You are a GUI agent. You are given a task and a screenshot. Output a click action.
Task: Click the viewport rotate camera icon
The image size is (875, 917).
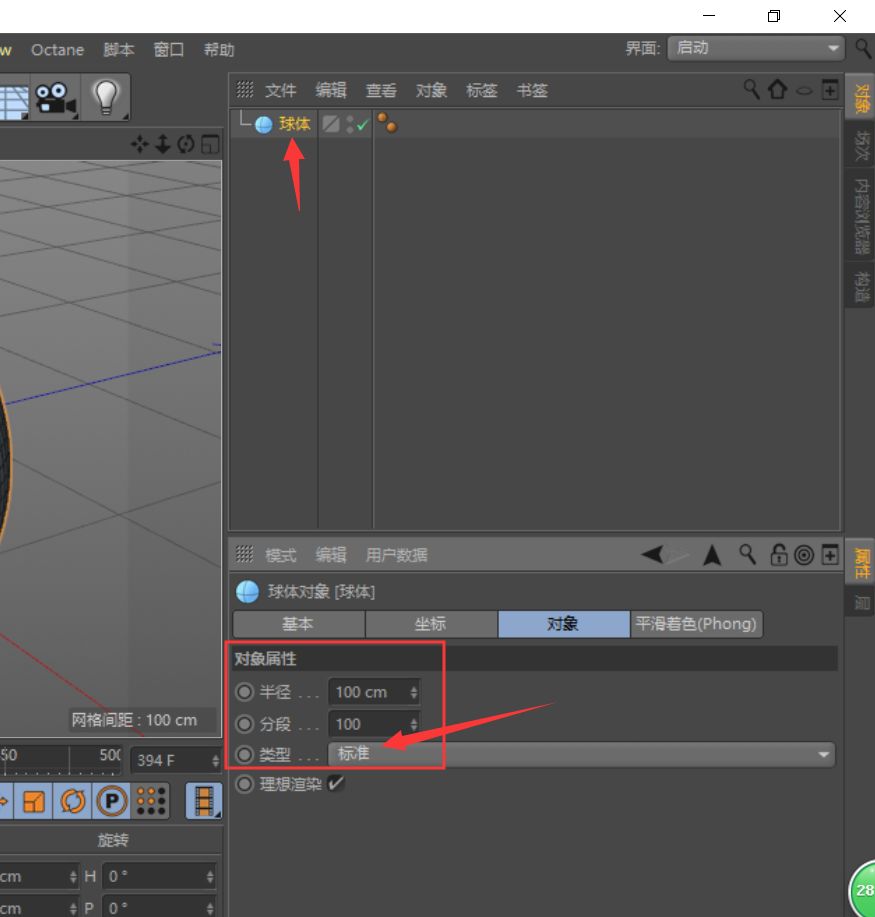[x=185, y=144]
